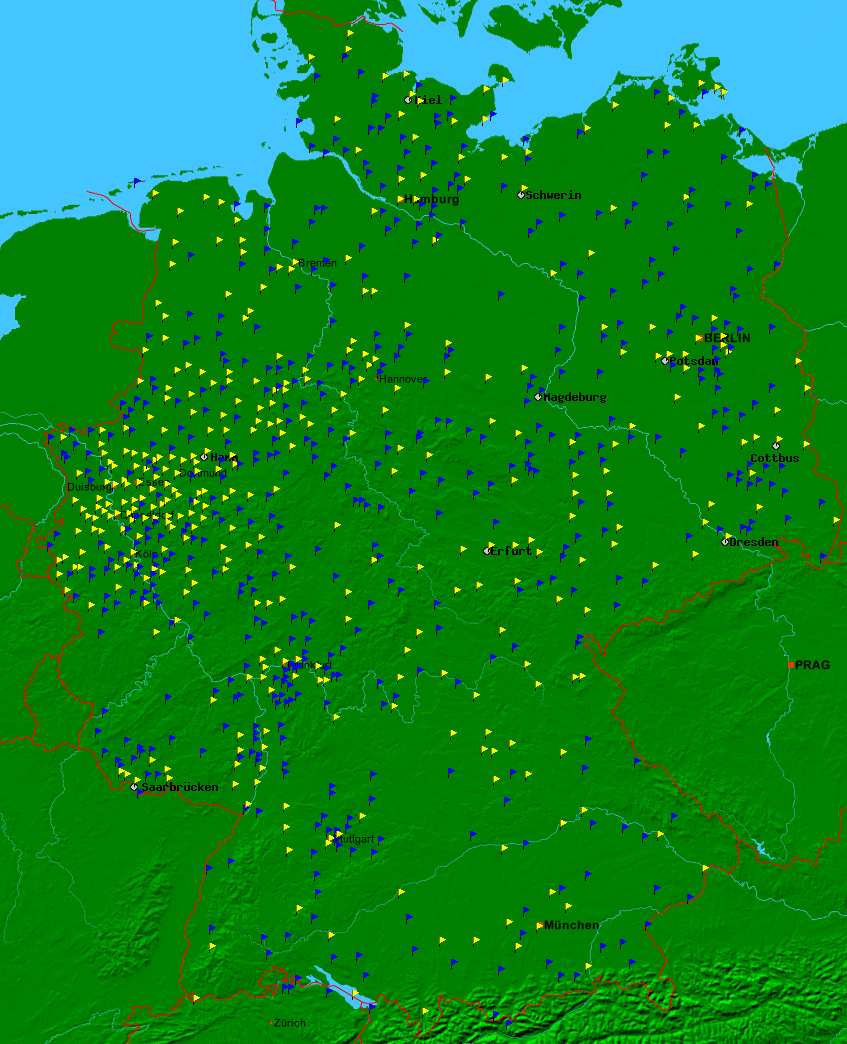Click the Saarbrücken city marker
The height and width of the screenshot is (1044, 847).
click(134, 787)
